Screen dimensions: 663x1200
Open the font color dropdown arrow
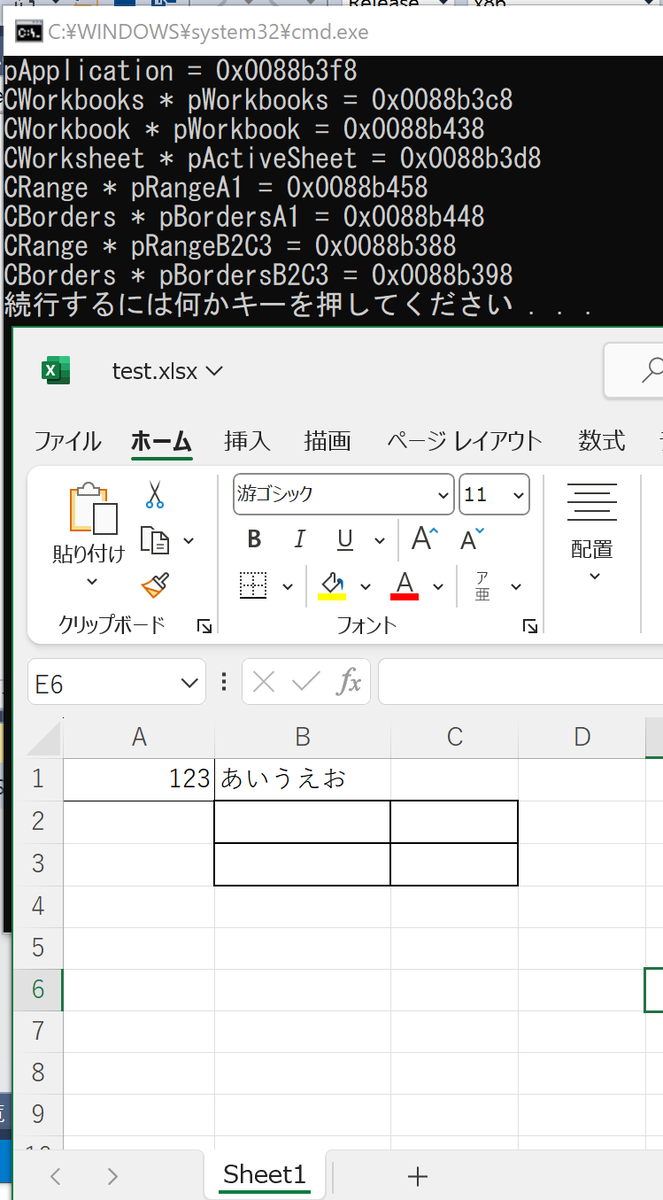437,587
